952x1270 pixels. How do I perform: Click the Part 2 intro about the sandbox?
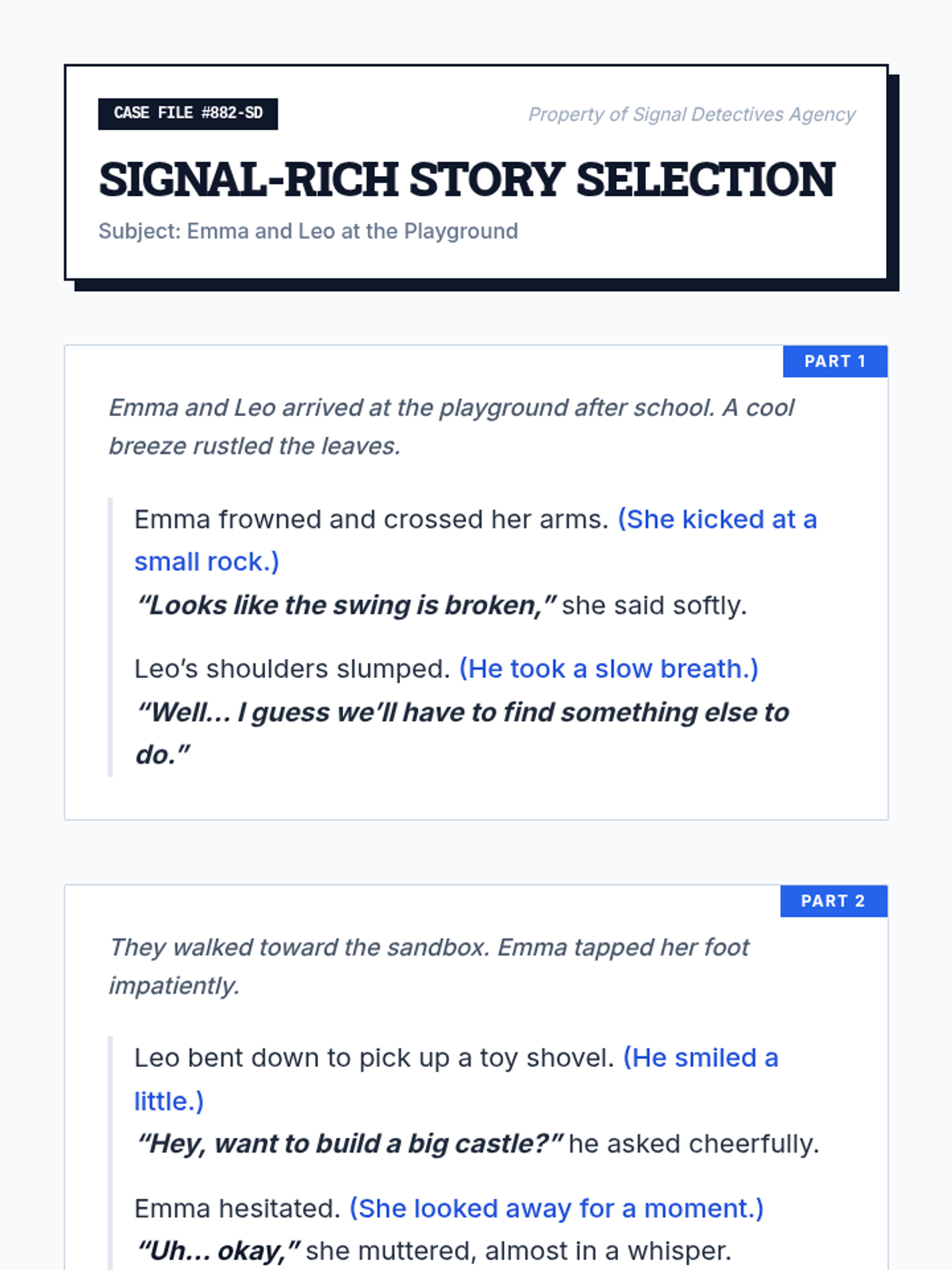click(x=429, y=966)
